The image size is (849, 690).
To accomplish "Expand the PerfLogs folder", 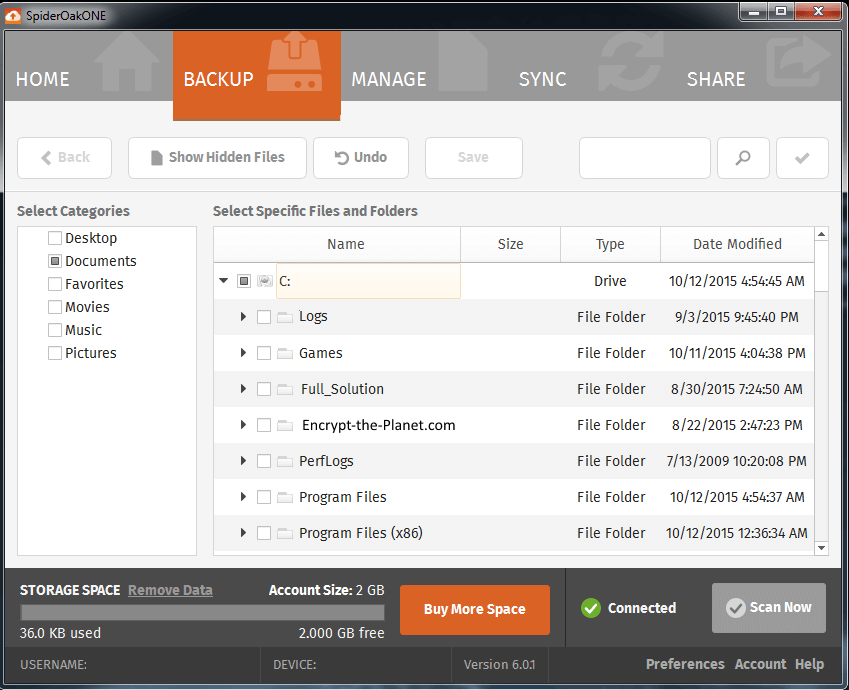I will click(243, 461).
